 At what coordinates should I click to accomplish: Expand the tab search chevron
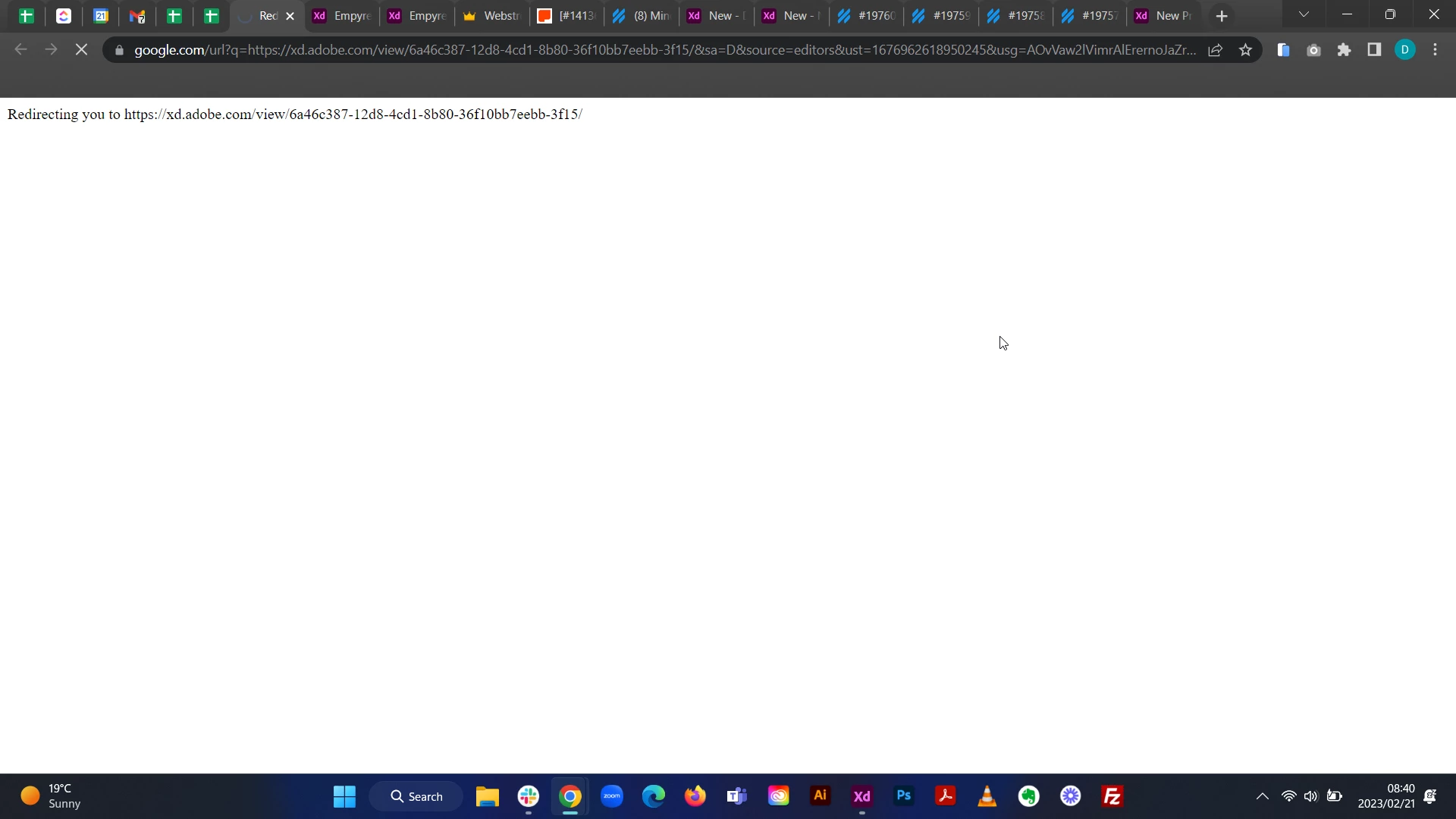click(x=1304, y=14)
